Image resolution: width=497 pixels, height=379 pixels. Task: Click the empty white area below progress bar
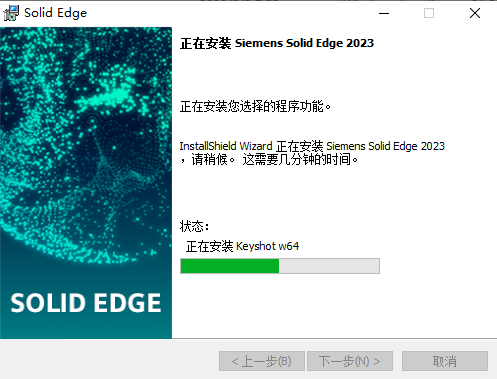333,305
